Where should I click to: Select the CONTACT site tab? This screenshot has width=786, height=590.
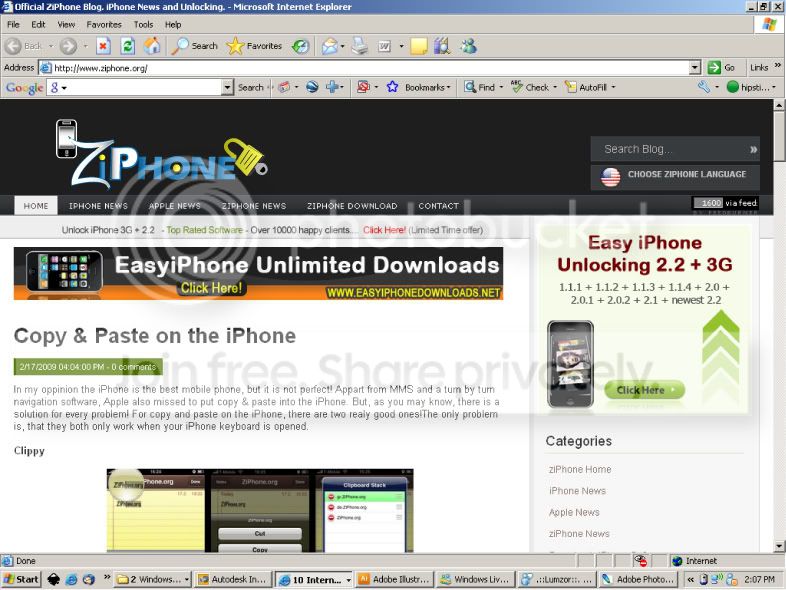439,206
